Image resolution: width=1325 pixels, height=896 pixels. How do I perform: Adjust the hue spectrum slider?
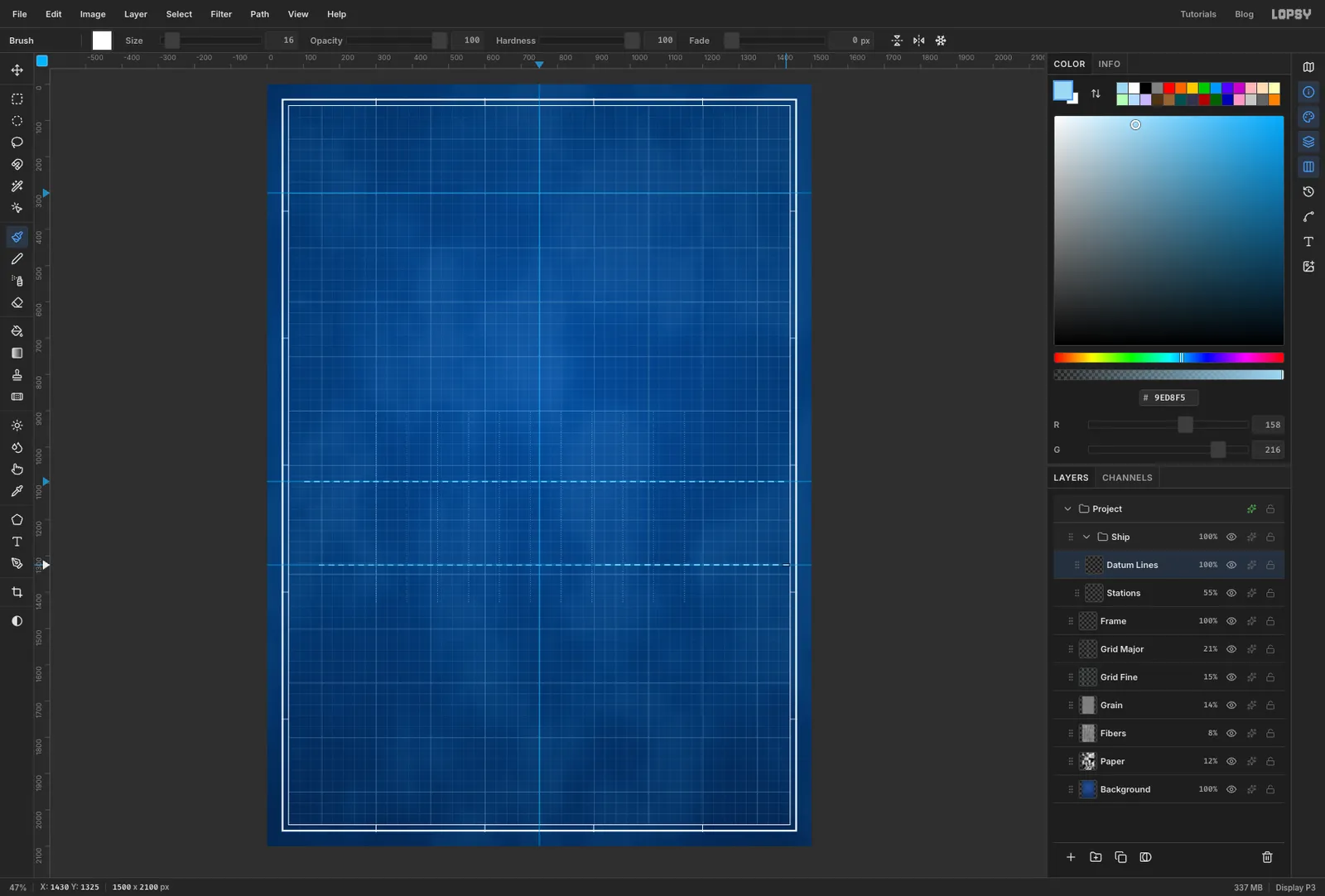[x=1168, y=358]
